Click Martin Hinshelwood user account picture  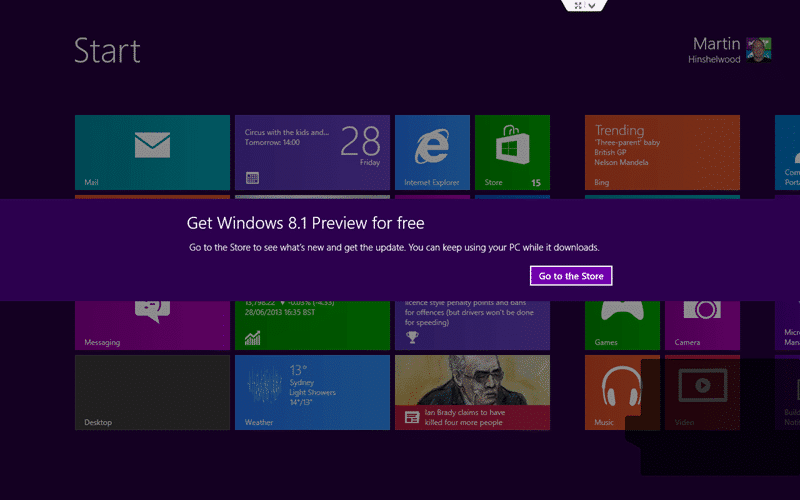click(x=759, y=49)
